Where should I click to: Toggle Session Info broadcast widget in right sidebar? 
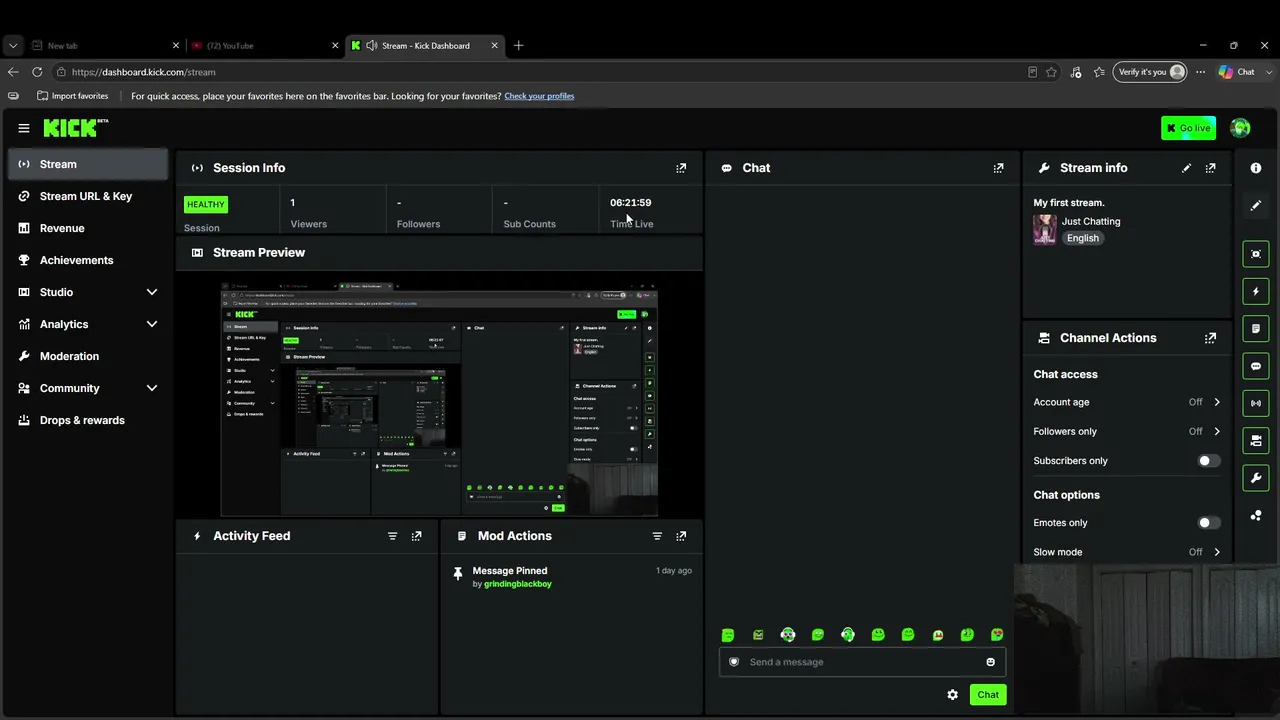(1256, 403)
